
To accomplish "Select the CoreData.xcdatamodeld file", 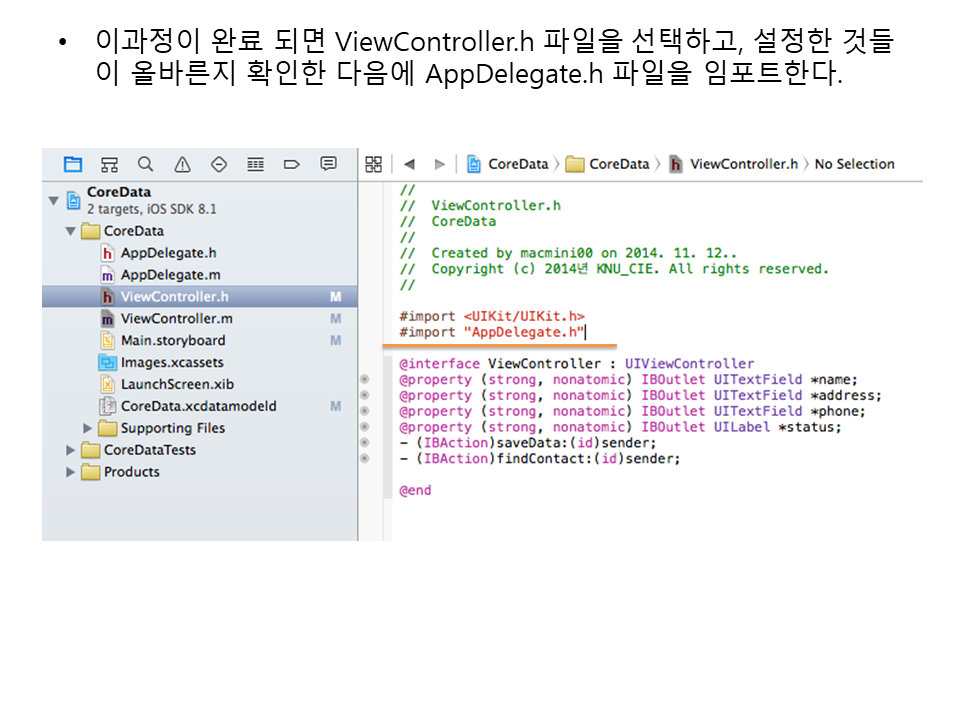I will (x=198, y=406).
